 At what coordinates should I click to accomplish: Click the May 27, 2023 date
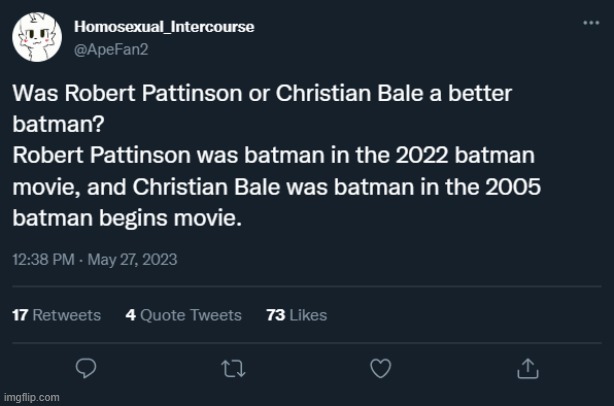[x=133, y=259]
